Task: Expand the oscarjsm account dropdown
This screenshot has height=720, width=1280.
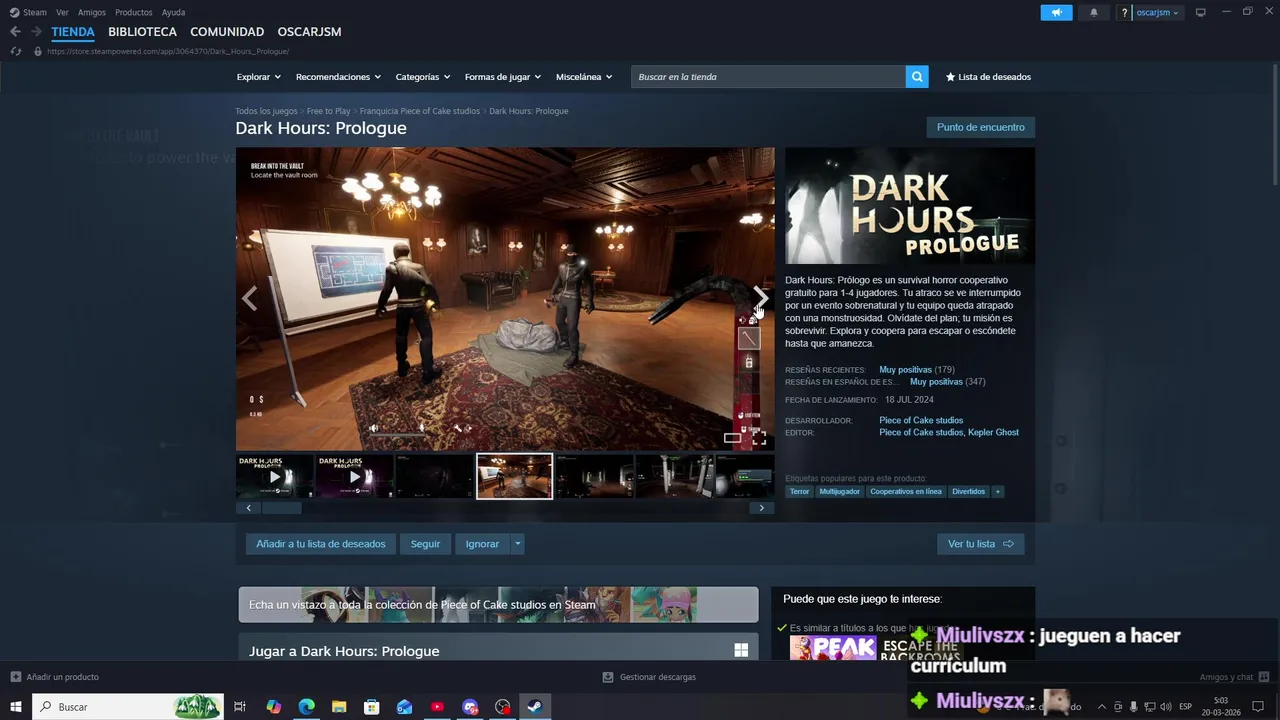Action: (x=1158, y=13)
